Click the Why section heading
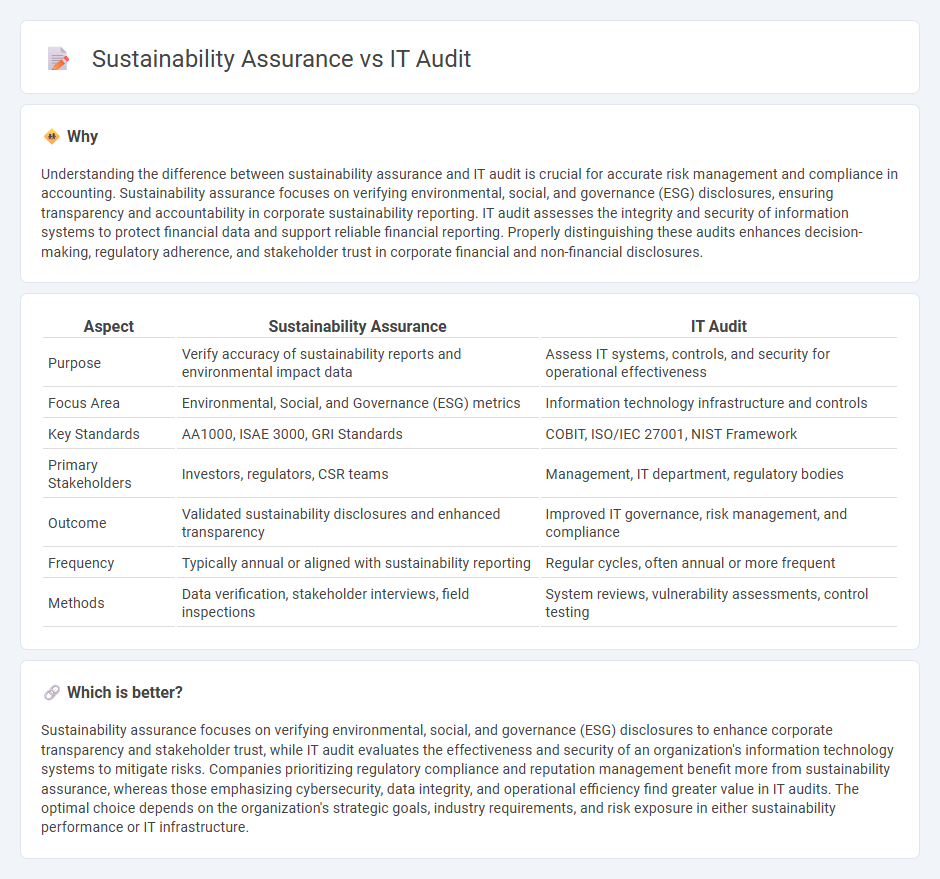This screenshot has height=879, width=940. point(82,137)
